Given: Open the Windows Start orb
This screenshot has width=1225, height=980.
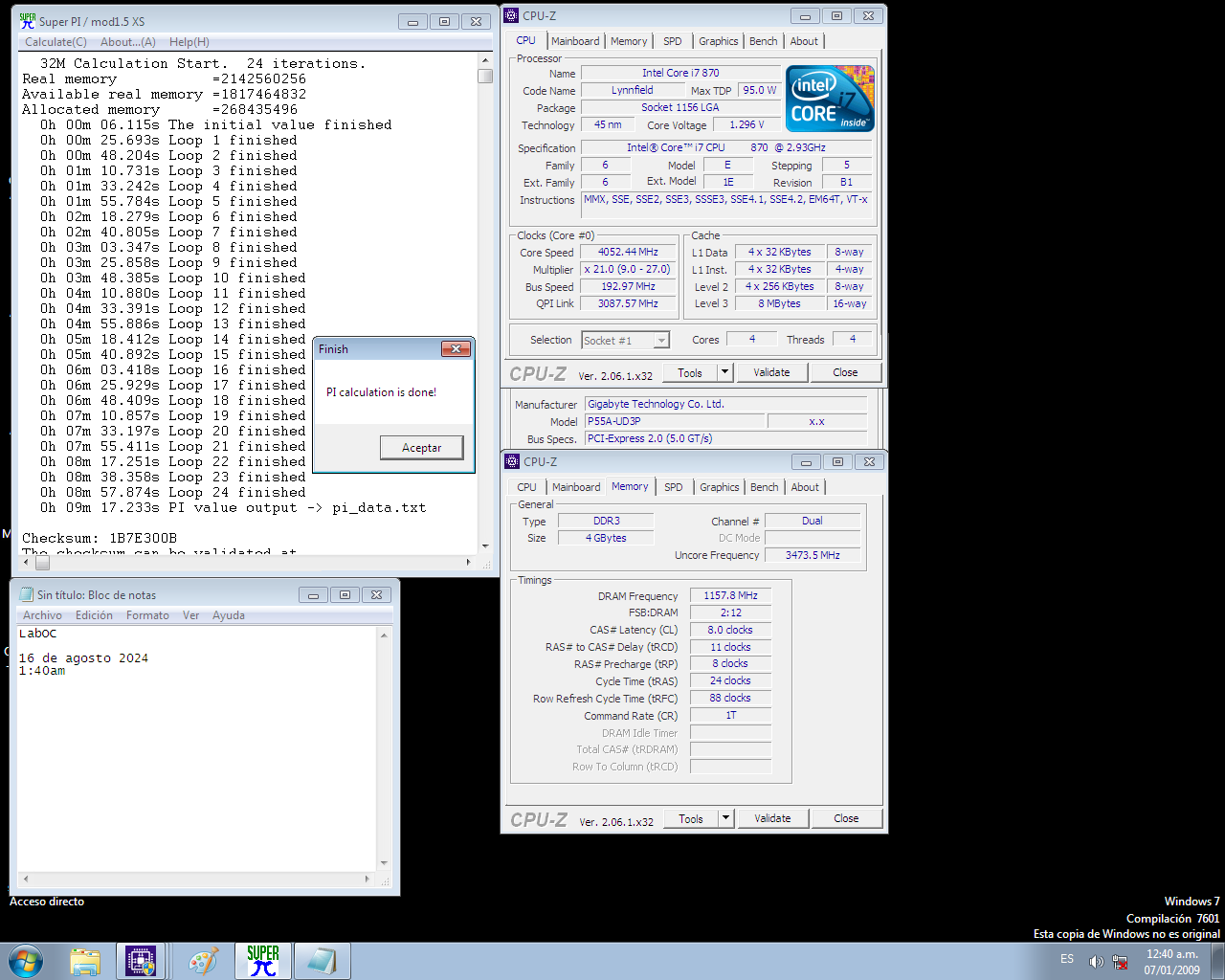Looking at the screenshot, I should pos(26,961).
